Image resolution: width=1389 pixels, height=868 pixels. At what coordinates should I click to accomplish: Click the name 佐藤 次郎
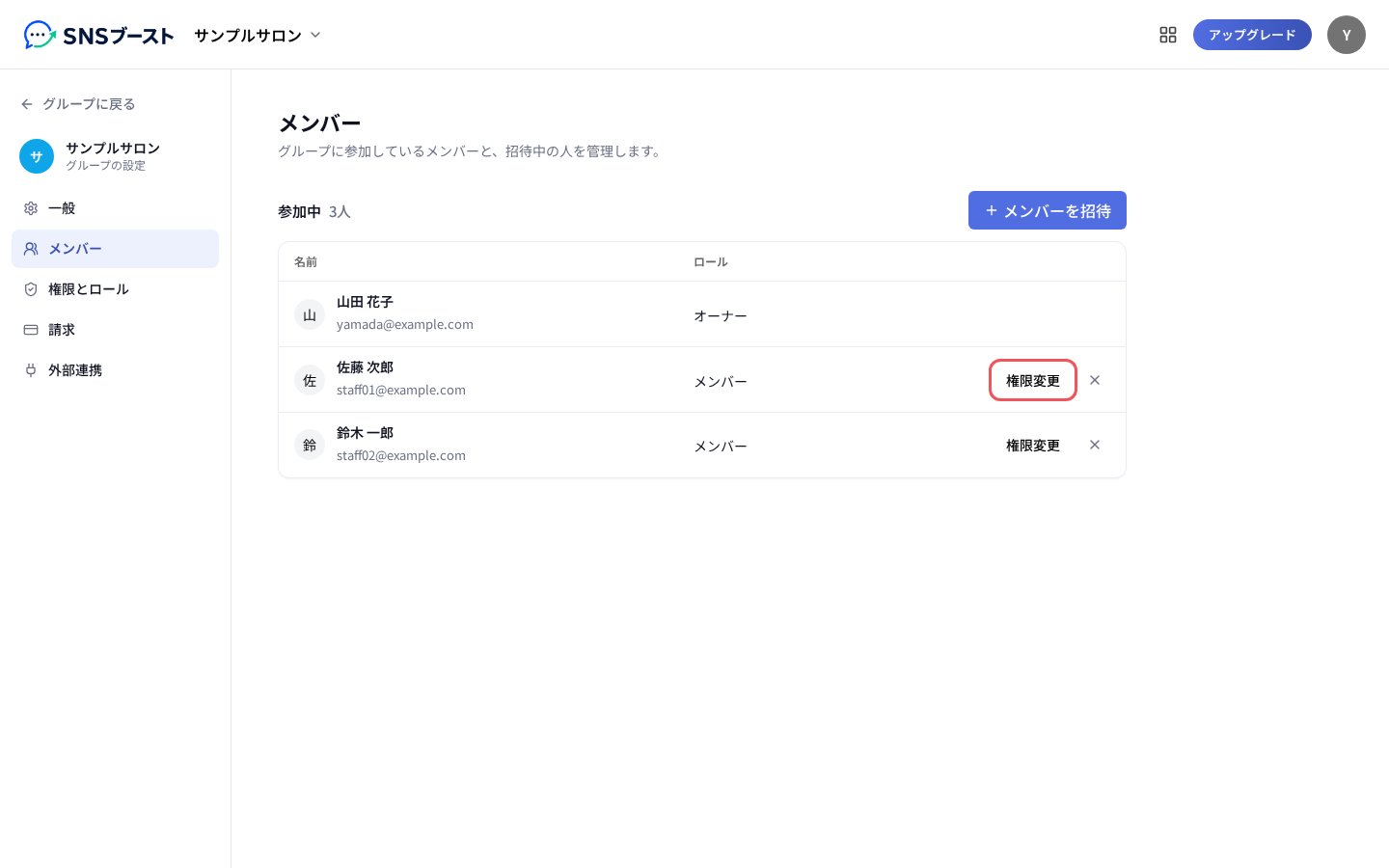[x=365, y=367]
